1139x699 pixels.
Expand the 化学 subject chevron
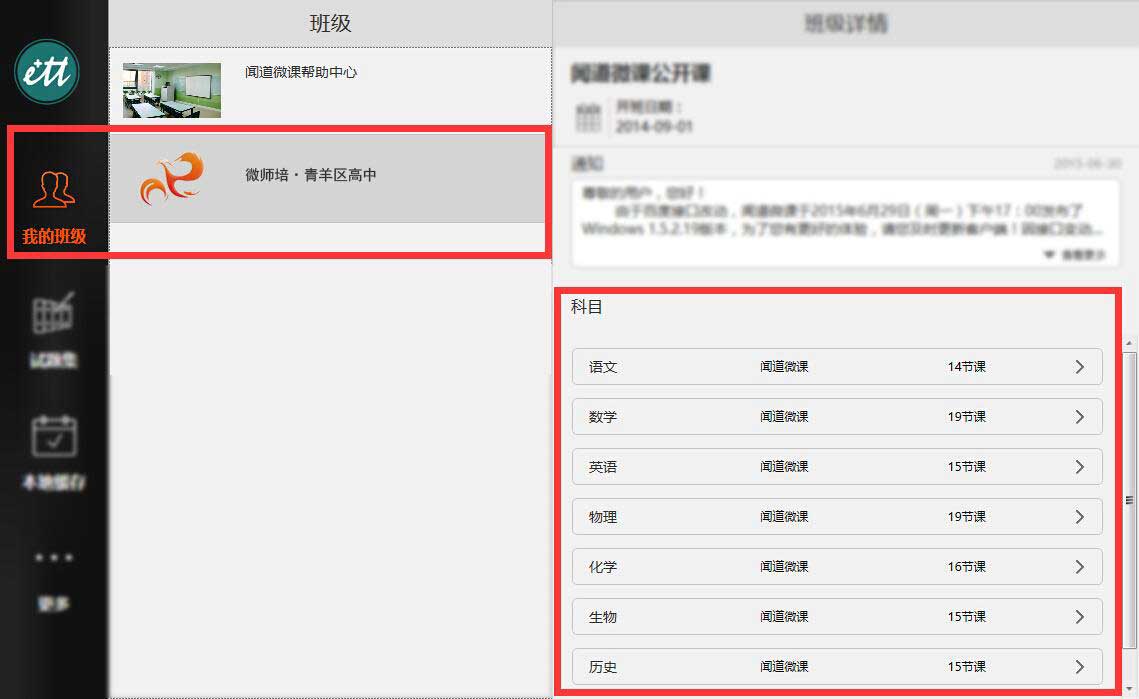pos(1079,567)
